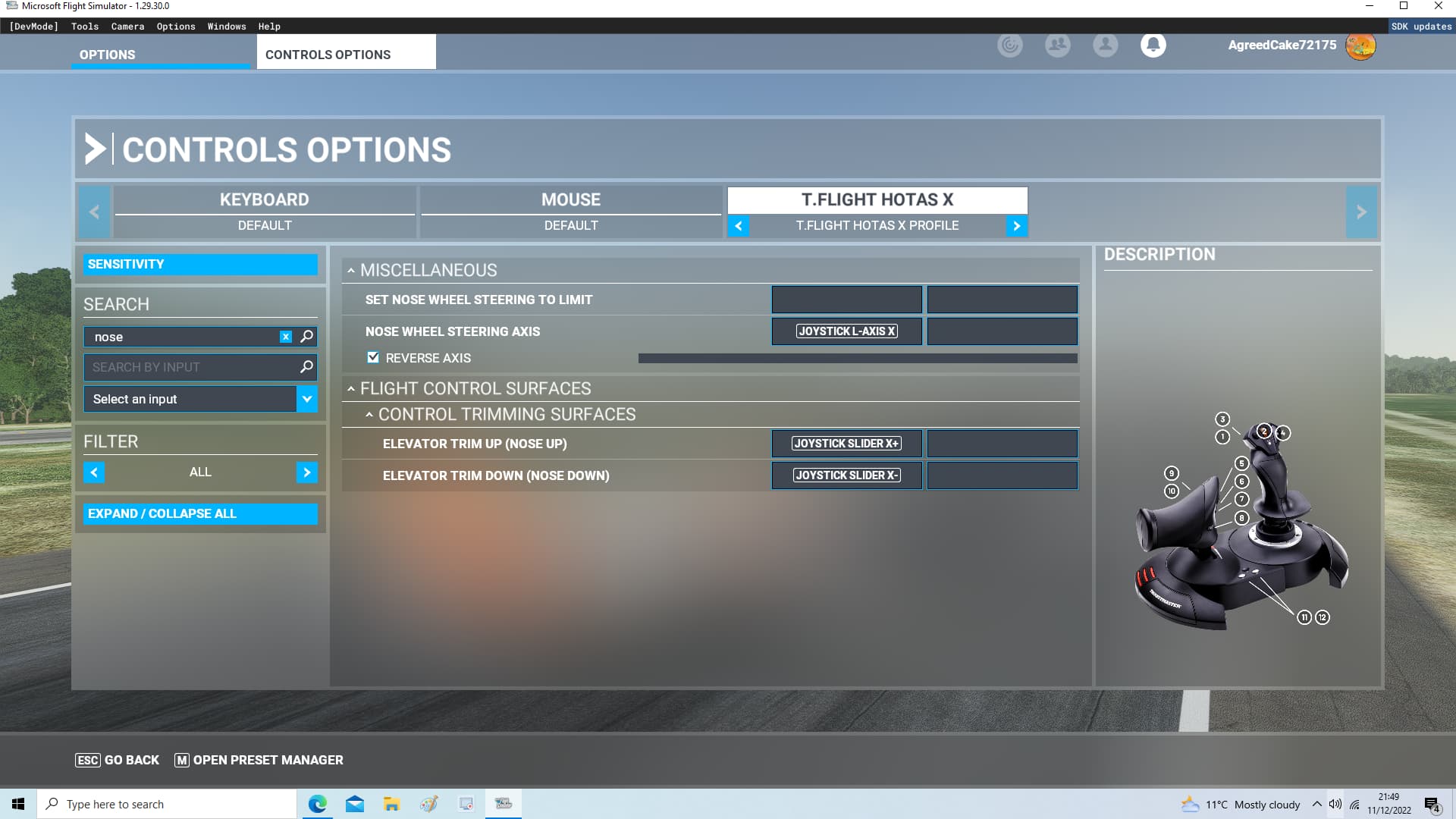Switch filter to next option arrow
This screenshot has width=1456, height=819.
pos(306,472)
